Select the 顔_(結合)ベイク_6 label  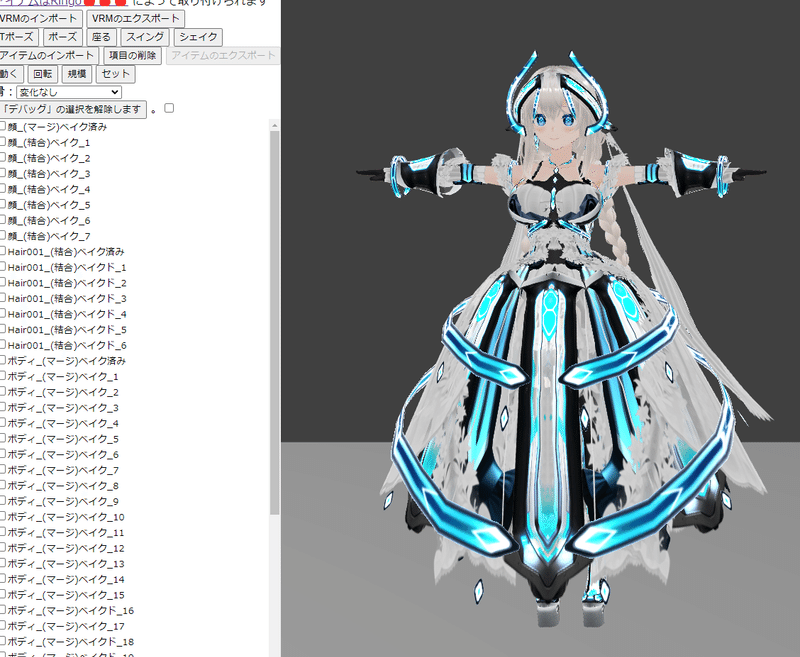(x=49, y=221)
